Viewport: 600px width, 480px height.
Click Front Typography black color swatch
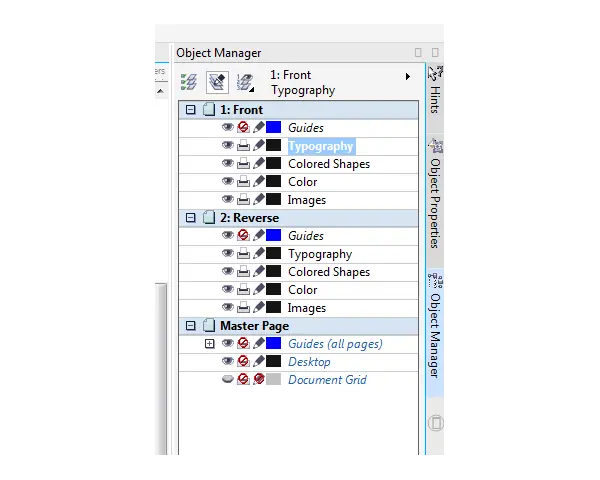click(x=274, y=145)
